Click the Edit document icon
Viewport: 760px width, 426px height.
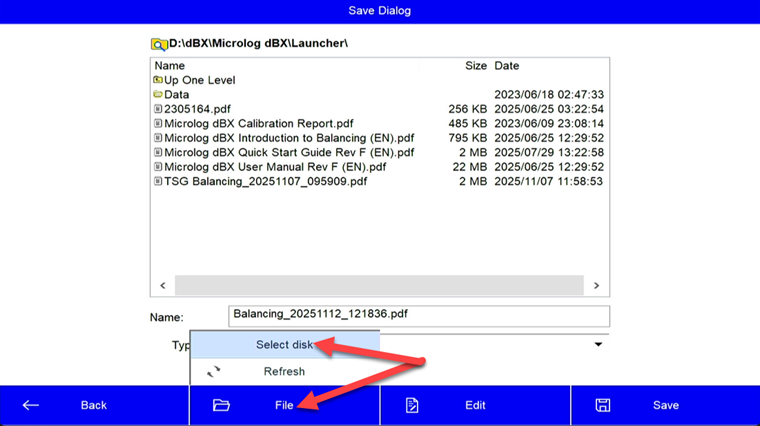pos(412,405)
